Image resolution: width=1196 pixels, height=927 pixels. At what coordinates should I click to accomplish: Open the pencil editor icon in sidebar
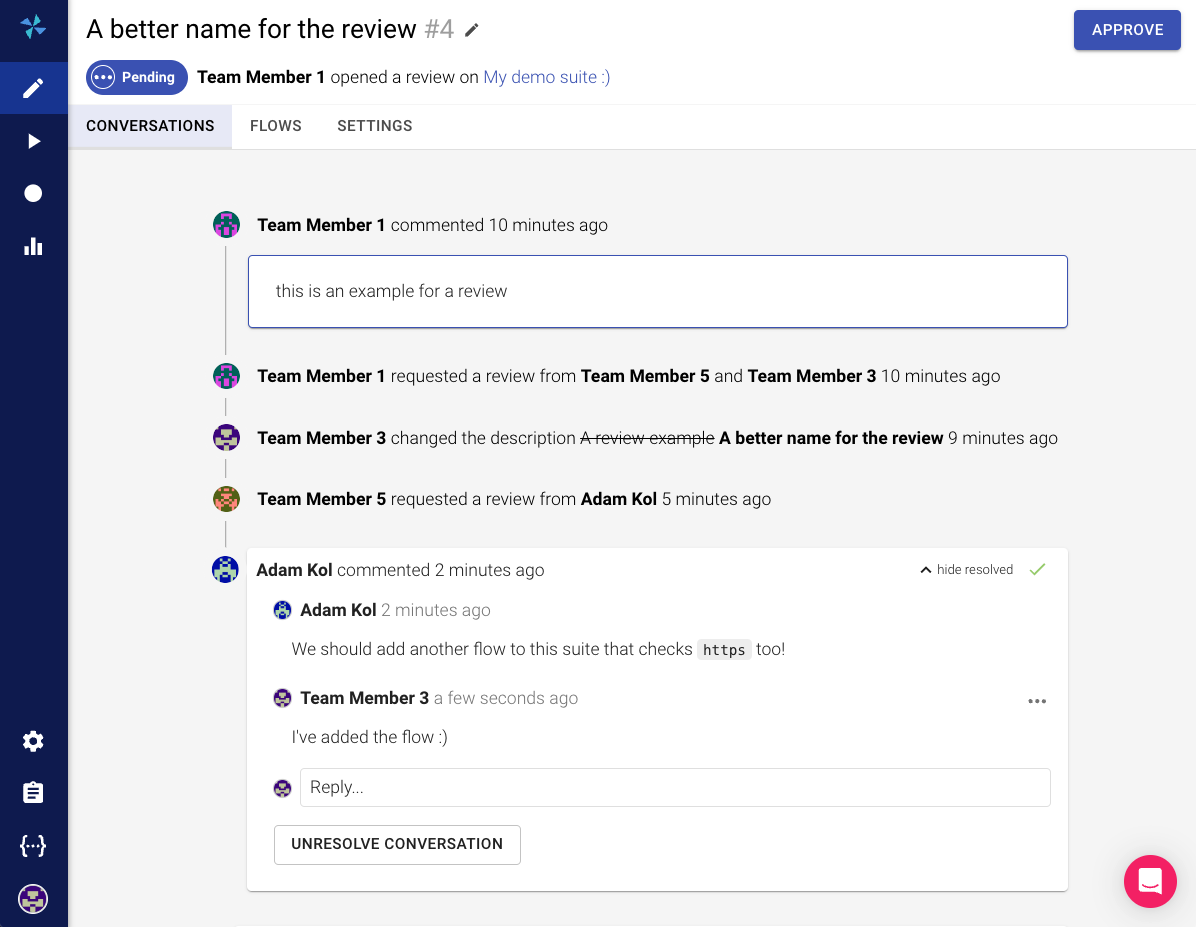pos(33,89)
